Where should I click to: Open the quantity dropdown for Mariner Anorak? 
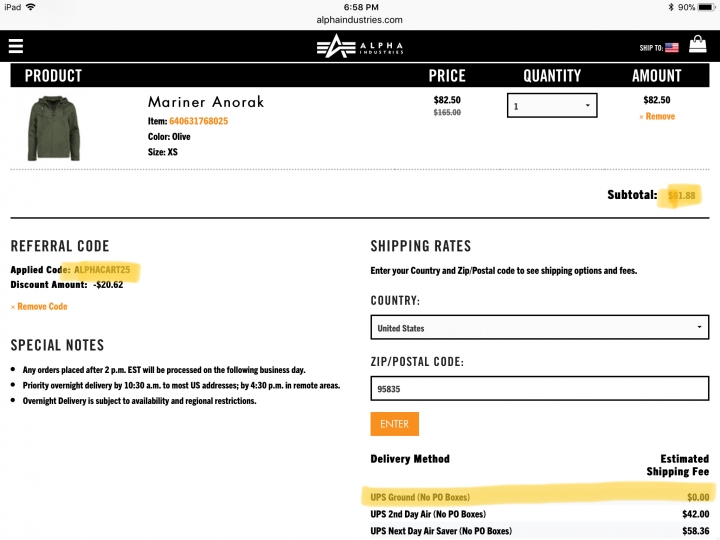click(552, 106)
